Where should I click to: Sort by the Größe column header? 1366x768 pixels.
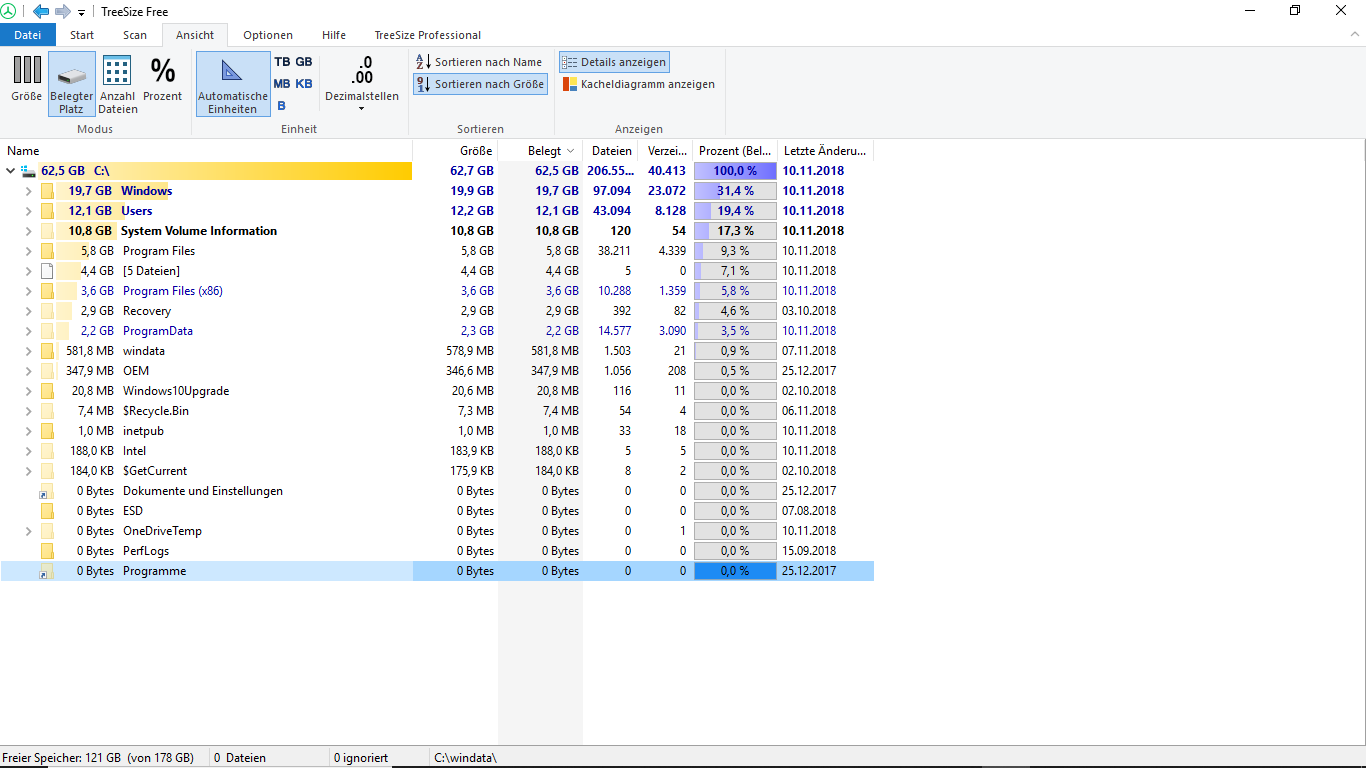[x=455, y=151]
